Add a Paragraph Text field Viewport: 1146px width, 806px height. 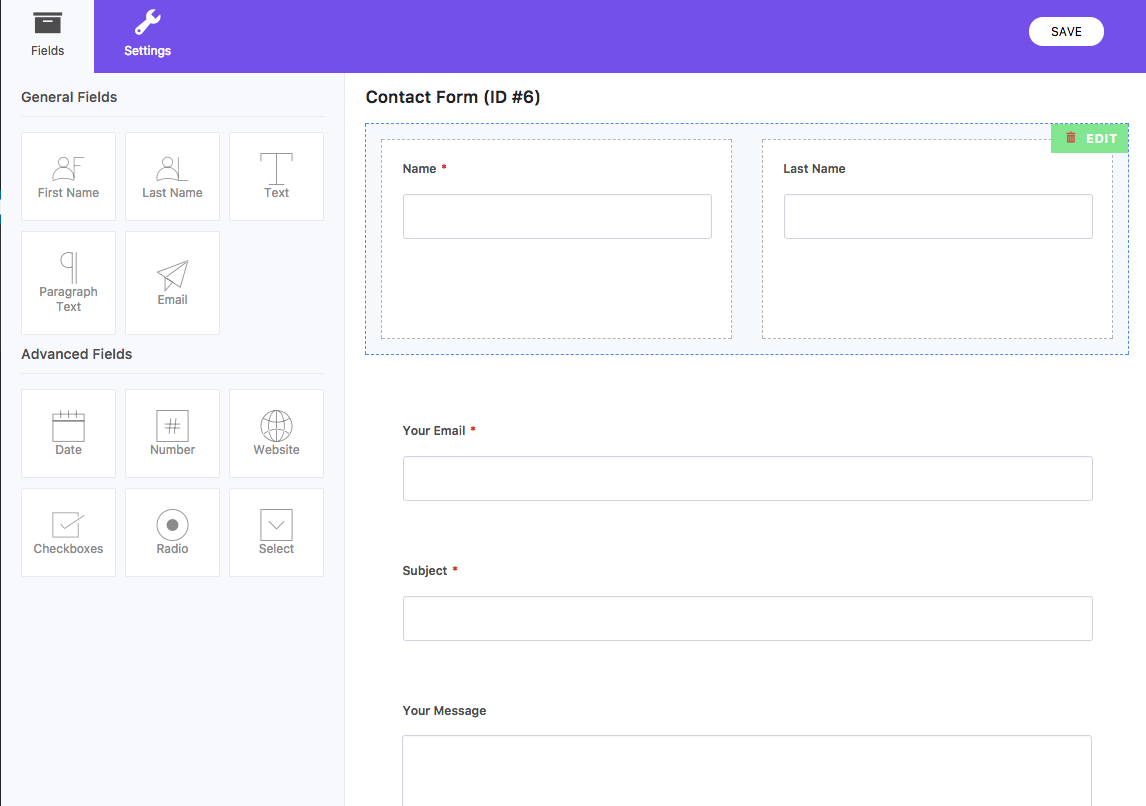tap(69, 283)
